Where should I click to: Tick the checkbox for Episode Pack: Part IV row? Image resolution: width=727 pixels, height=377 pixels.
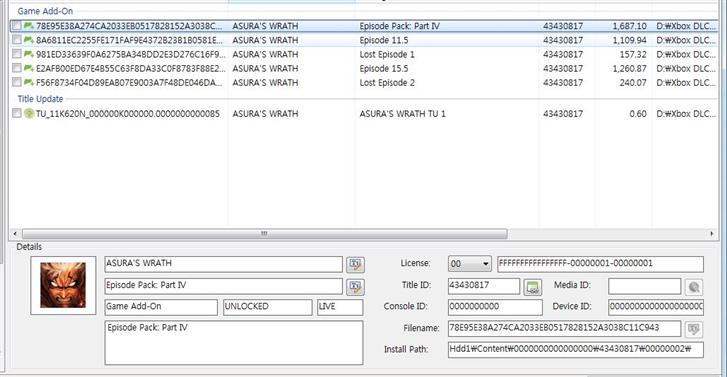pos(17,26)
